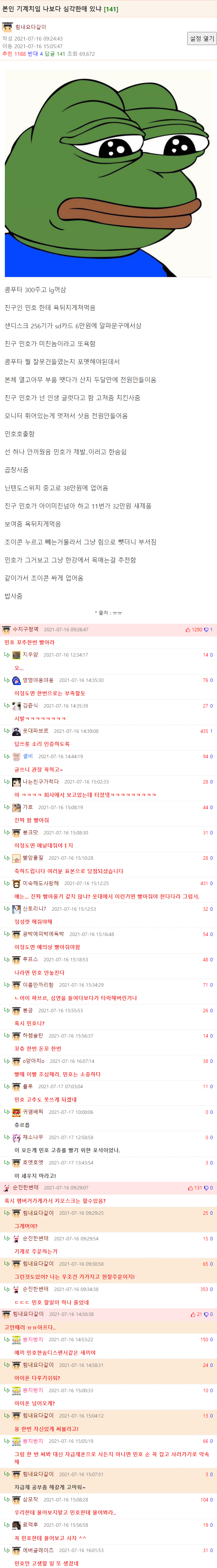The image size is (217, 1568).
Task: Click the reply arrow beside 지우얌
Action: click(x=7, y=655)
